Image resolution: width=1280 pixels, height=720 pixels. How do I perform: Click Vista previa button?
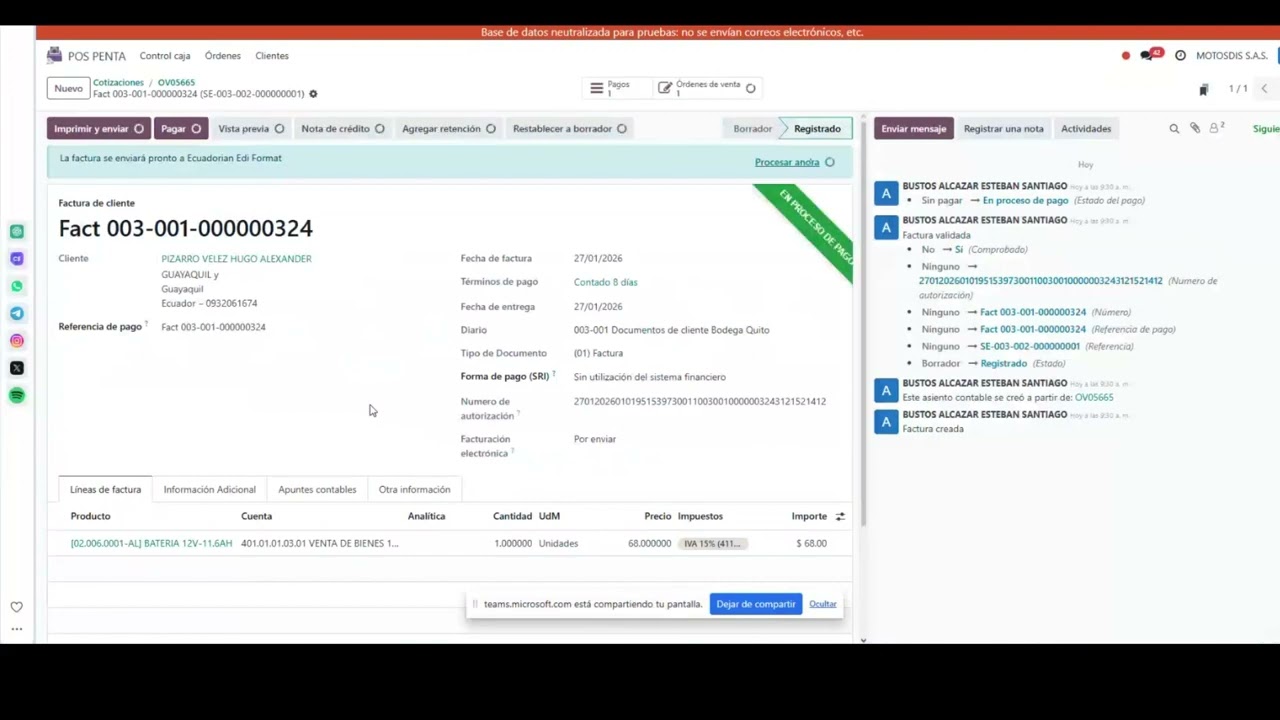(251, 128)
